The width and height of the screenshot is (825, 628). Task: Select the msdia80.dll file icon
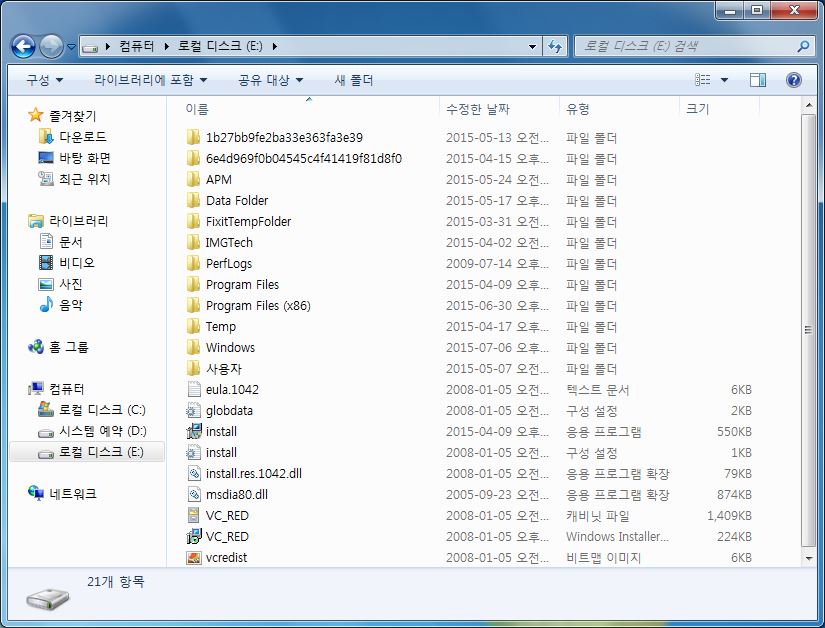[194, 495]
